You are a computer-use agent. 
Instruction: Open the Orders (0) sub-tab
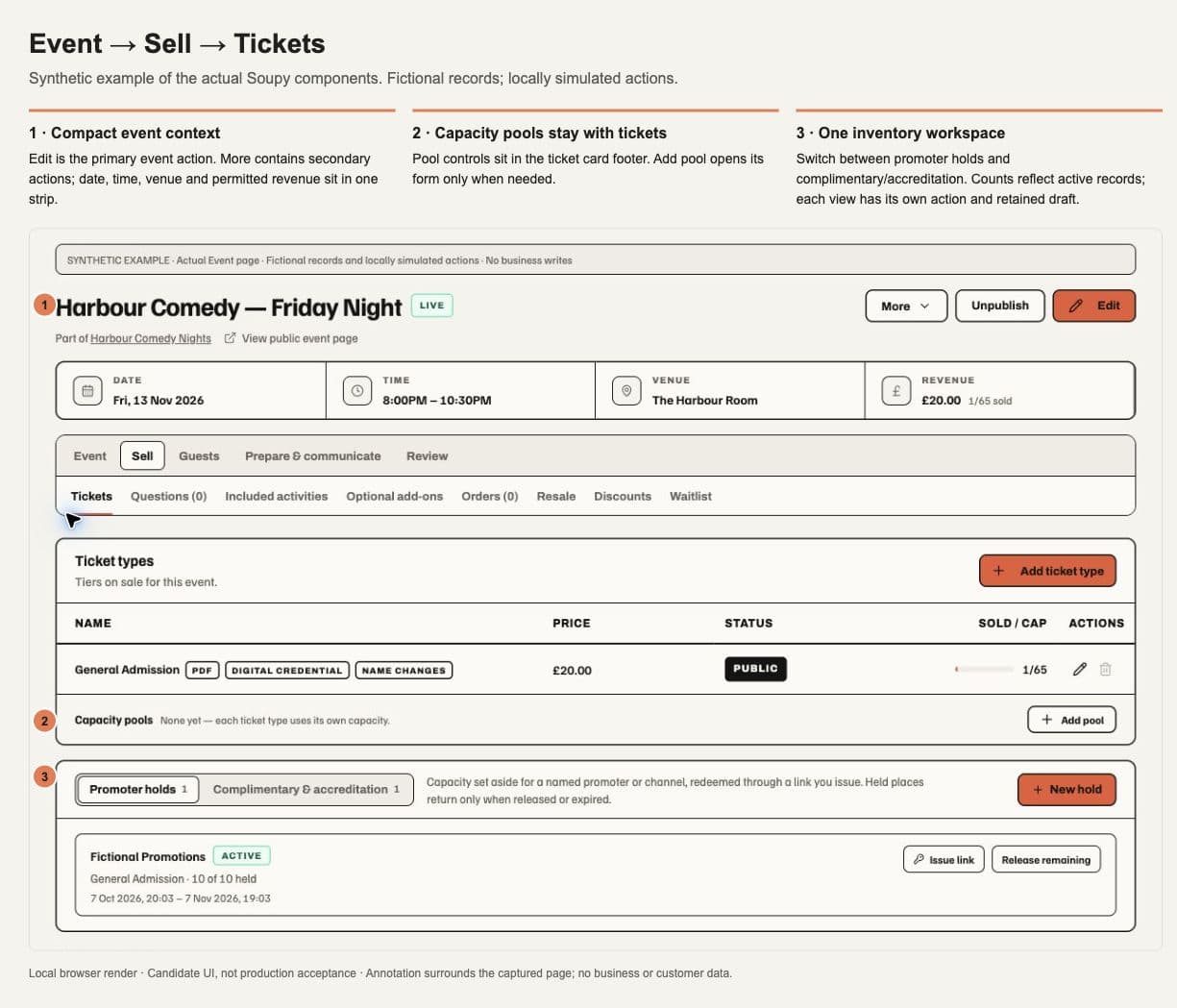coord(490,497)
